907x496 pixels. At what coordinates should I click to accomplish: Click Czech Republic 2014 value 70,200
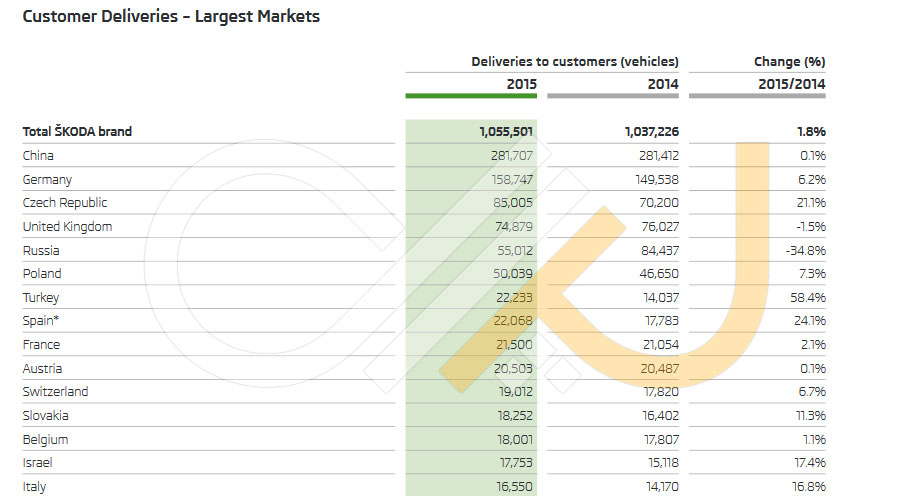(659, 203)
